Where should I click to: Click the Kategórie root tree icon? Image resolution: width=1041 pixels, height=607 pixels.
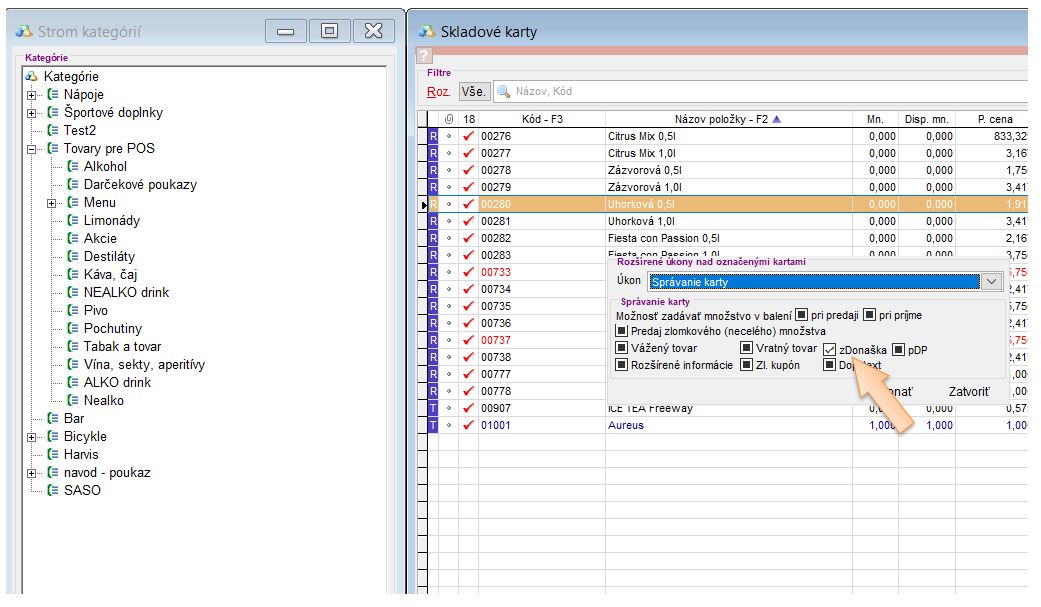pos(32,77)
